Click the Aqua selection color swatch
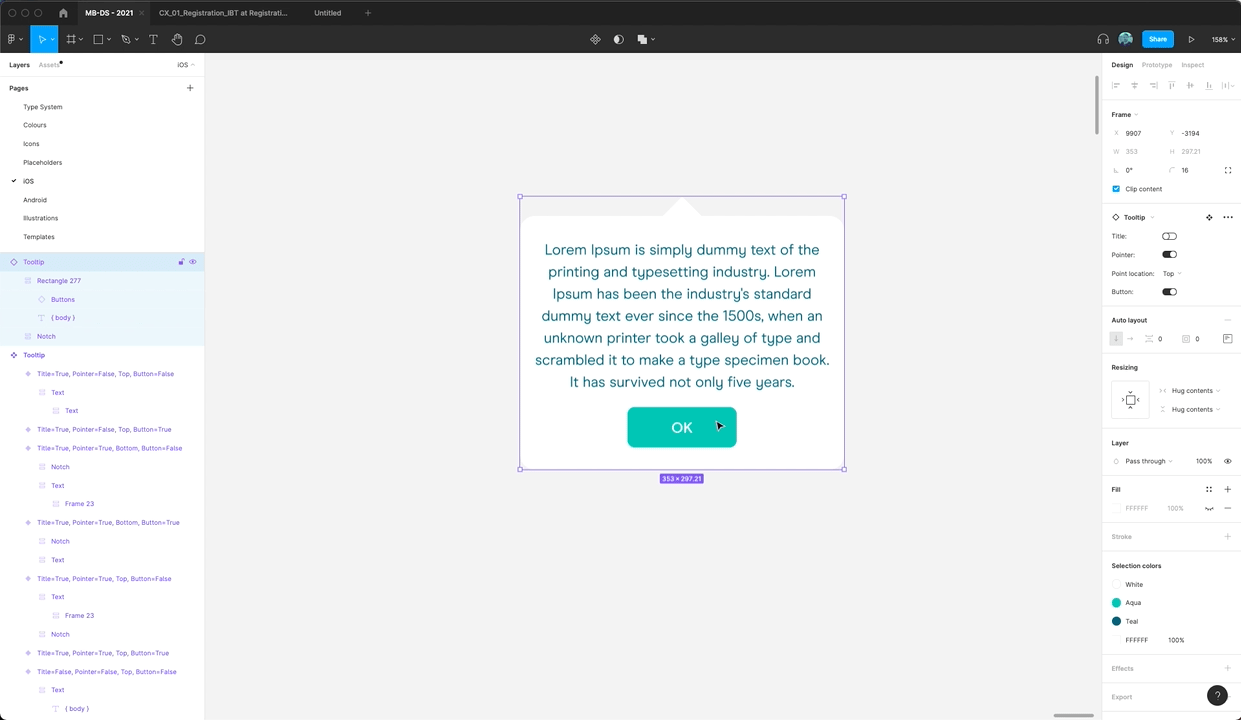This screenshot has width=1241, height=720. (1116, 603)
